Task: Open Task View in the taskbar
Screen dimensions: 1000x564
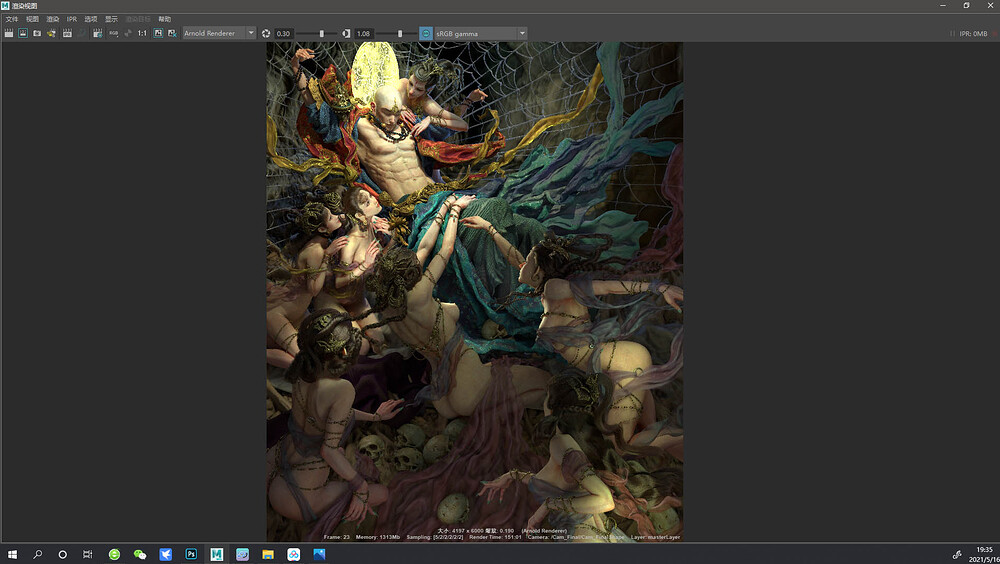Action: pos(88,554)
